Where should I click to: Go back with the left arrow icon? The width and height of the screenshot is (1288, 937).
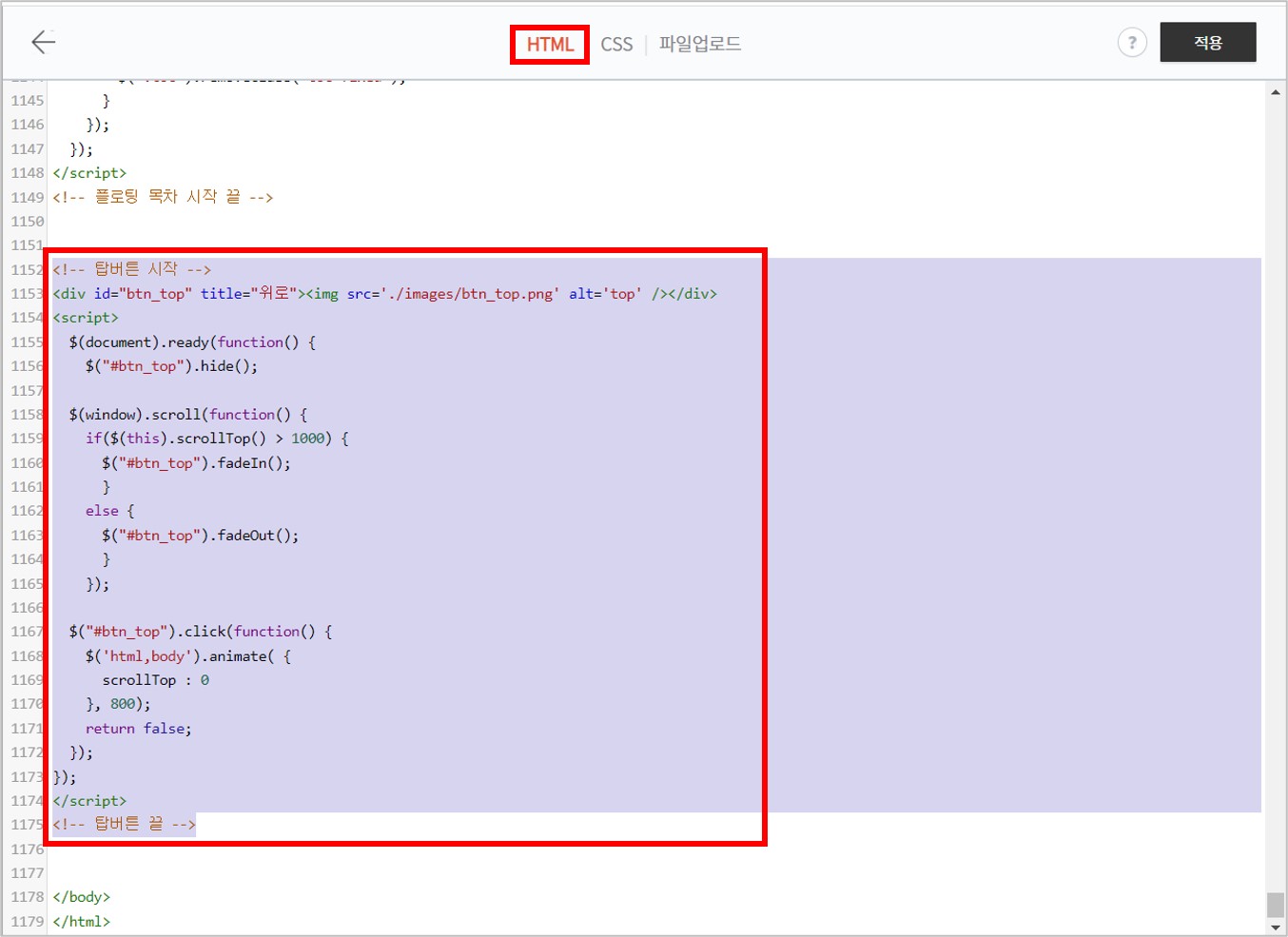[x=44, y=42]
